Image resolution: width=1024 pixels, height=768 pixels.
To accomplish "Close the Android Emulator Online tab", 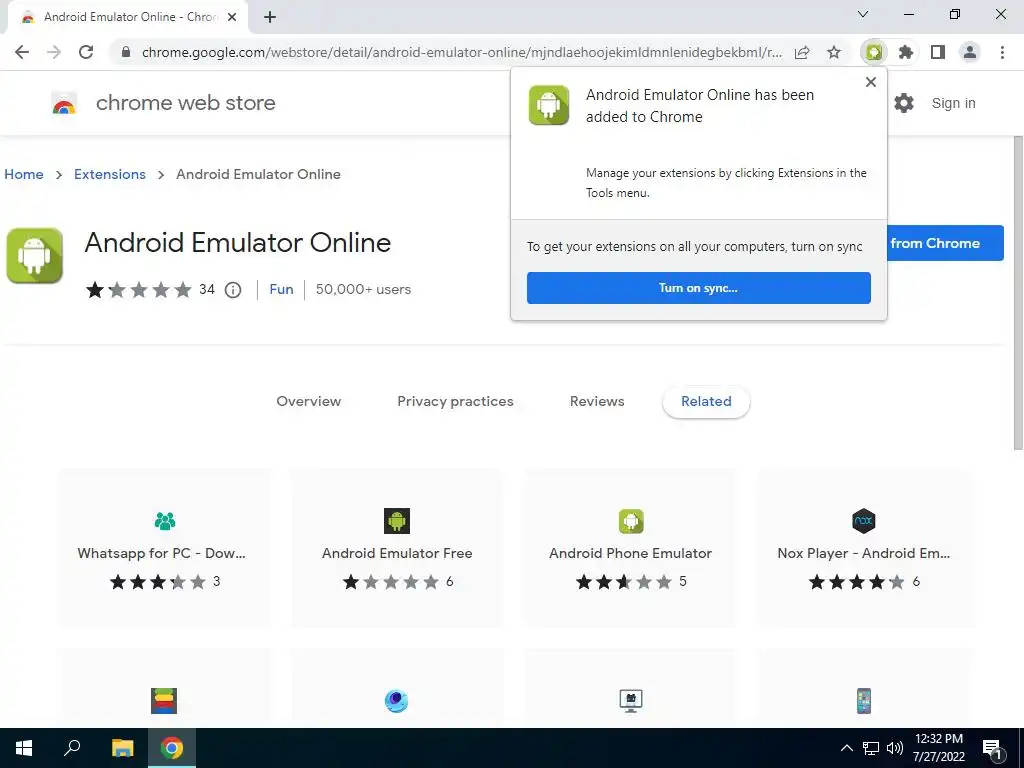I will coord(232,17).
